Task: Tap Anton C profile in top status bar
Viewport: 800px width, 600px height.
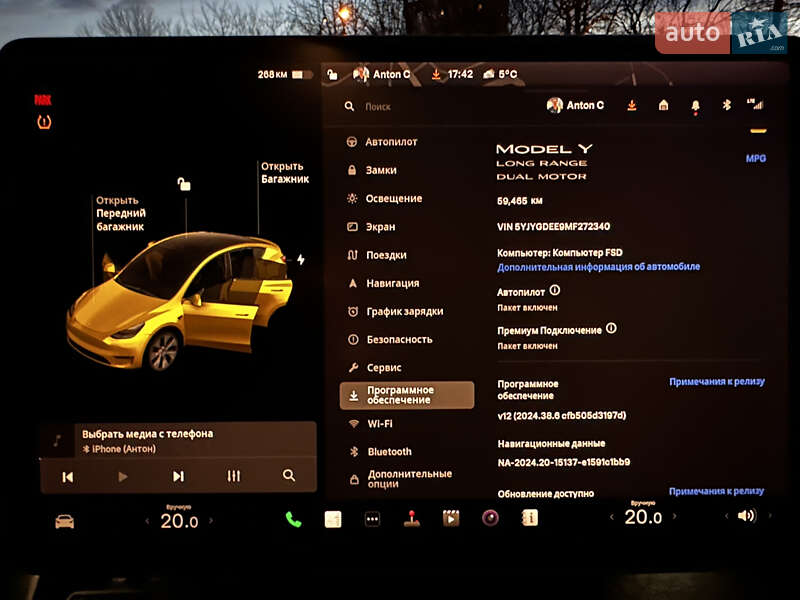Action: (x=382, y=74)
